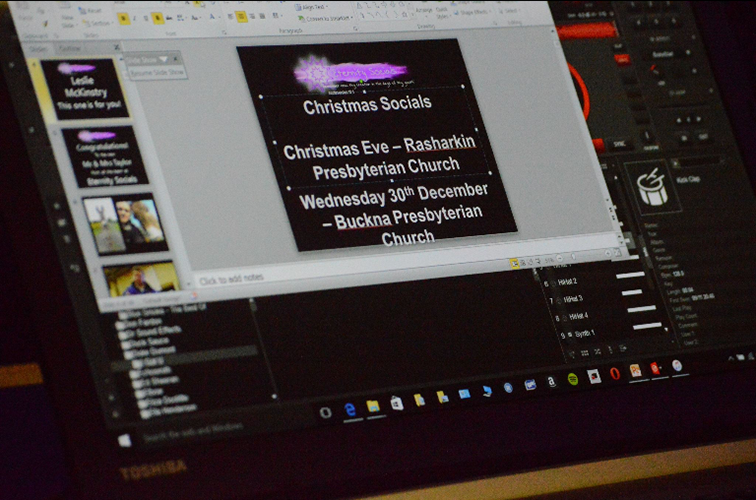
Task: Toggle center text alignment in ribbon
Action: (241, 17)
